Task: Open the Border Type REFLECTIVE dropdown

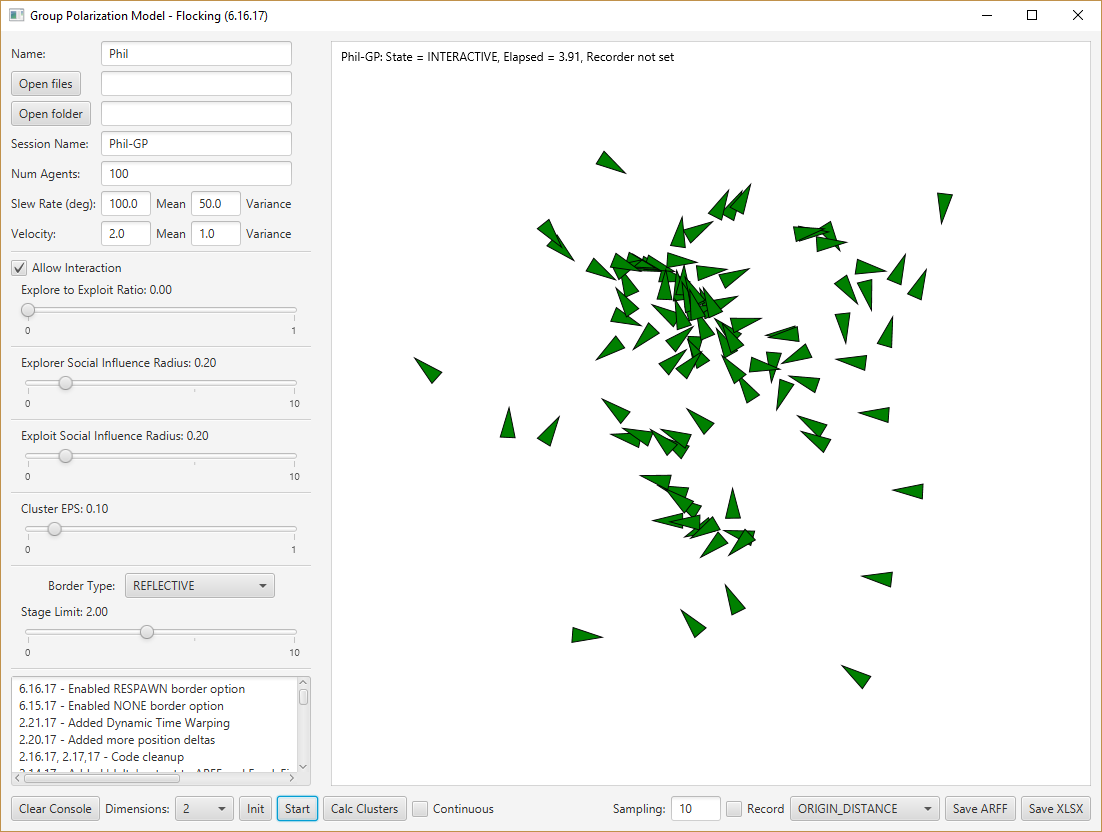Action: point(199,586)
